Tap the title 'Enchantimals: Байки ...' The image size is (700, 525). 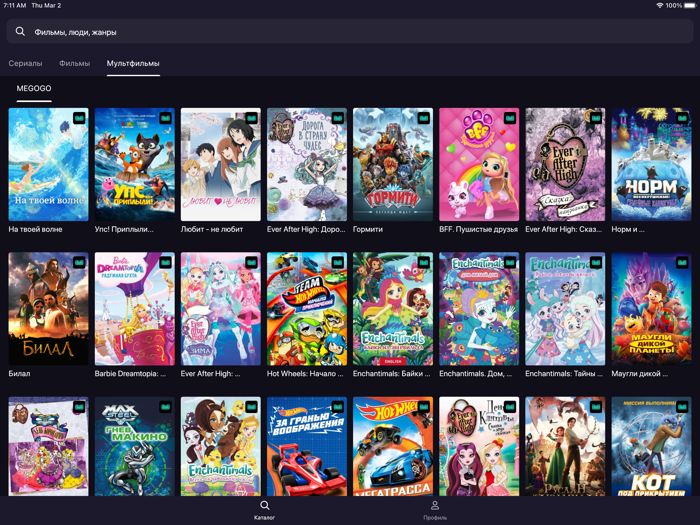tap(392, 374)
